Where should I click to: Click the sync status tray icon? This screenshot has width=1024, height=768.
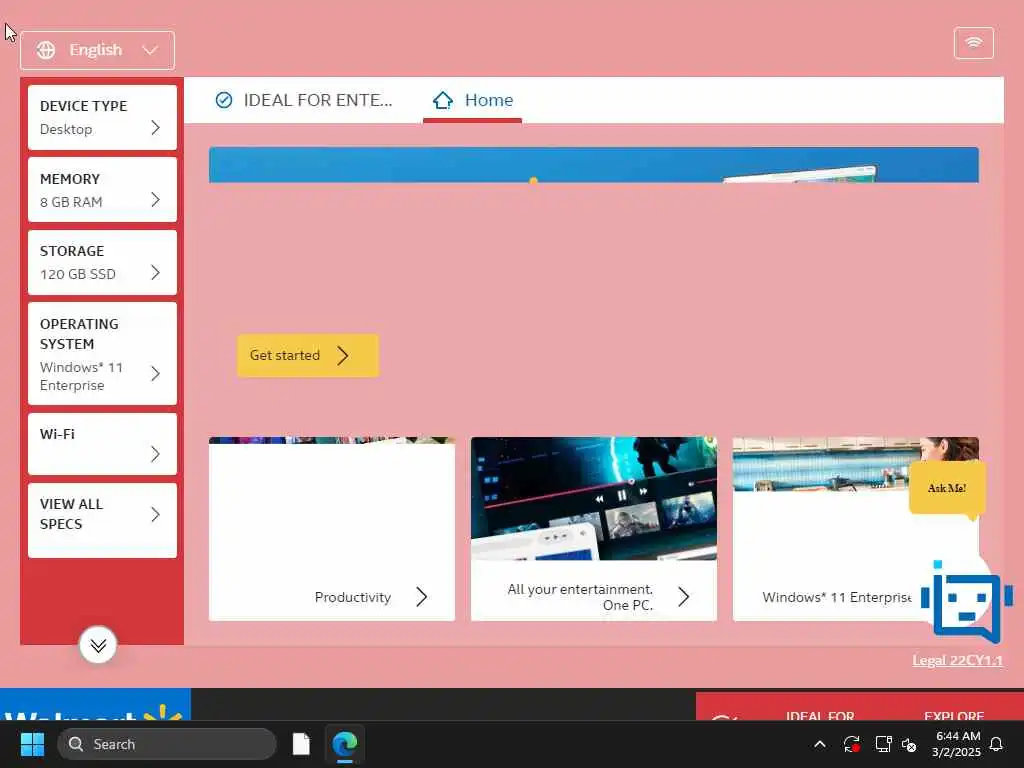(852, 744)
